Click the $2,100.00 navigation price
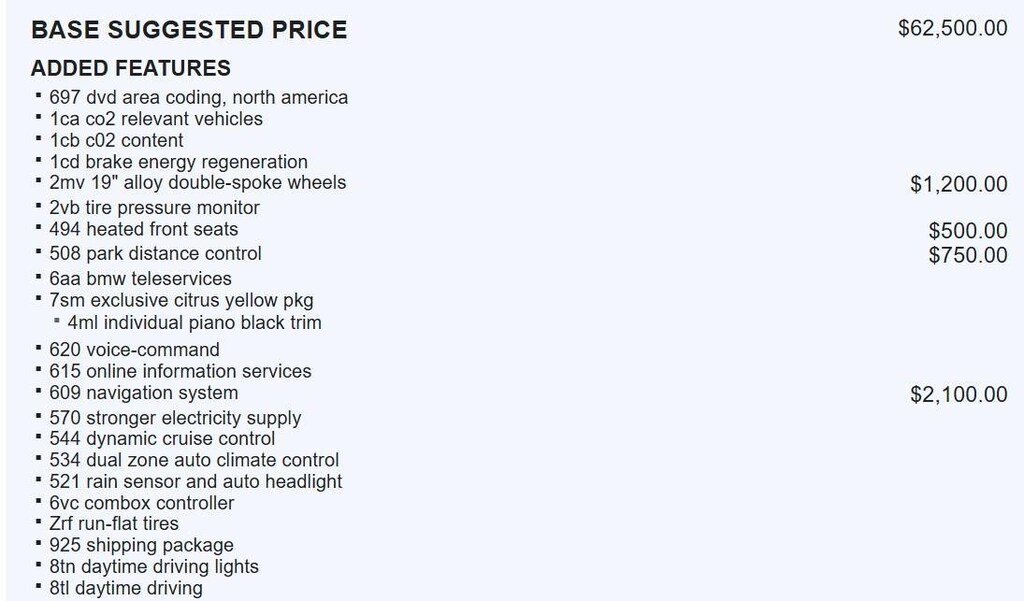This screenshot has height=601, width=1024. 958,395
